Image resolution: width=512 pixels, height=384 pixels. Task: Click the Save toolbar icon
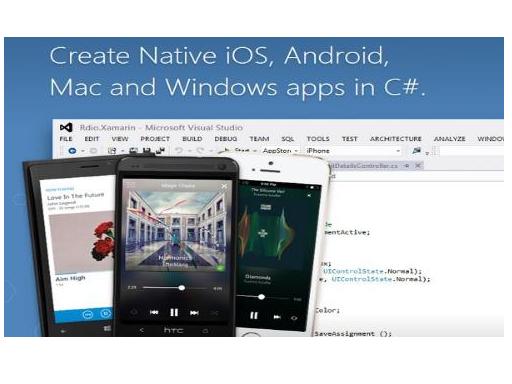(146, 151)
